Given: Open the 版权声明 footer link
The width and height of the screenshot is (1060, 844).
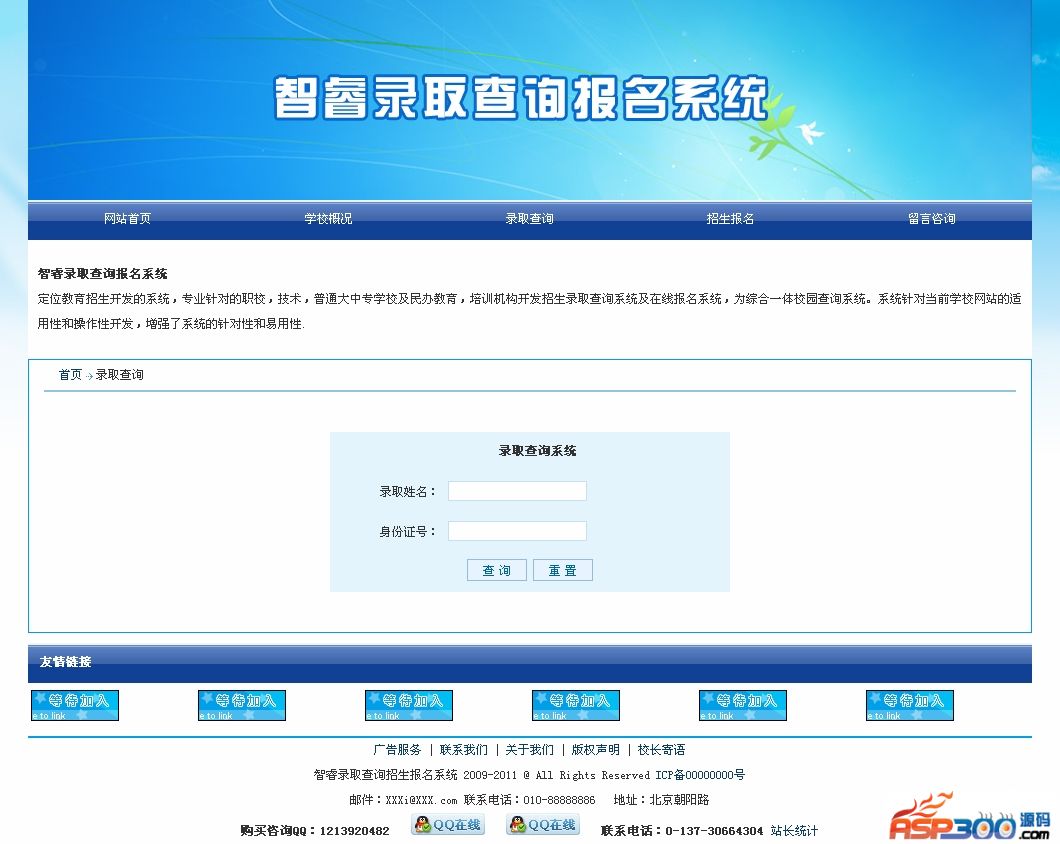Looking at the screenshot, I should point(596,749).
